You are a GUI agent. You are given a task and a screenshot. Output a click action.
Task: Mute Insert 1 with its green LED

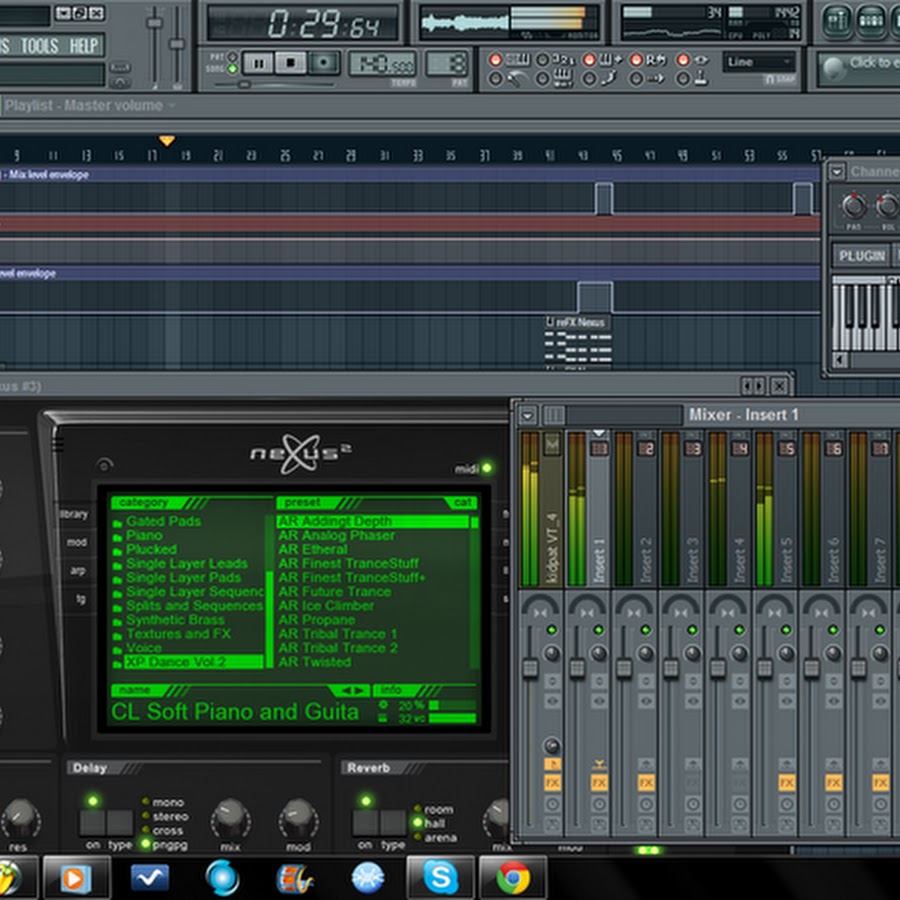point(599,630)
